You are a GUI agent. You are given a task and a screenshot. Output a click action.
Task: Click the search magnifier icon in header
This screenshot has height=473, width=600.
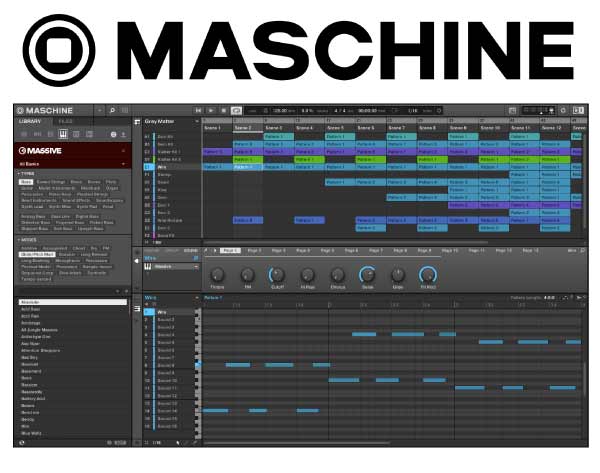[112, 111]
